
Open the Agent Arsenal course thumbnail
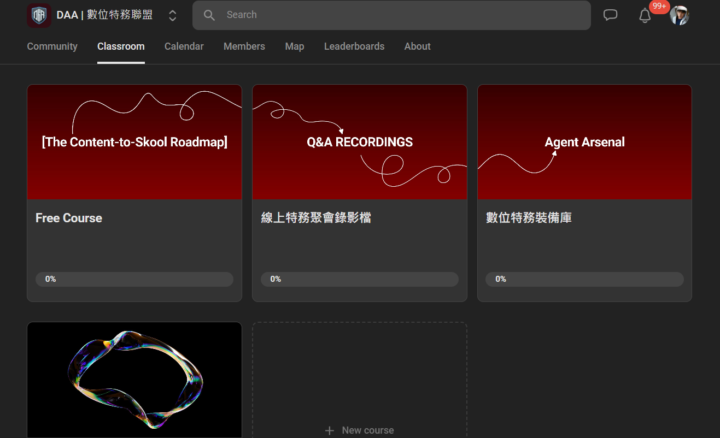584,142
